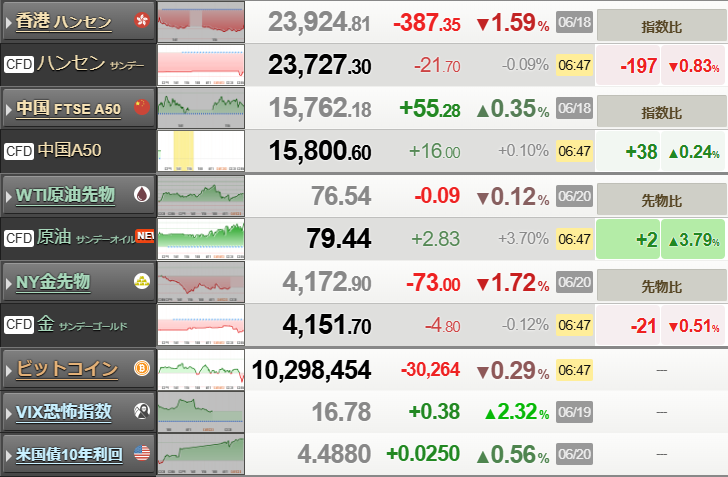The height and width of the screenshot is (477, 728).
Task: Open the NY金先物 mini chart
Action: [201, 282]
